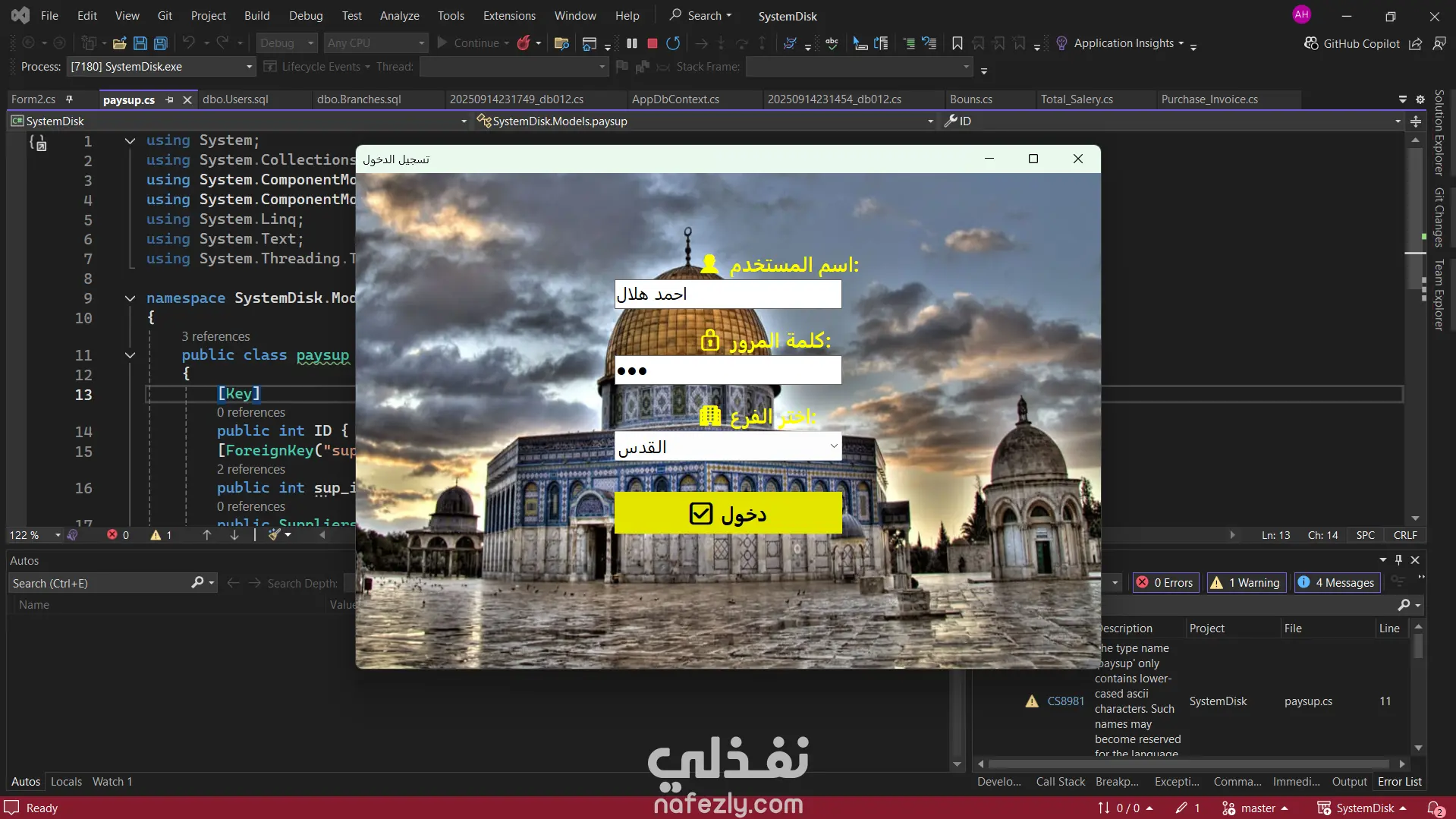Open Git Changes side tab
This screenshot has width=1456, height=819.
1439,217
